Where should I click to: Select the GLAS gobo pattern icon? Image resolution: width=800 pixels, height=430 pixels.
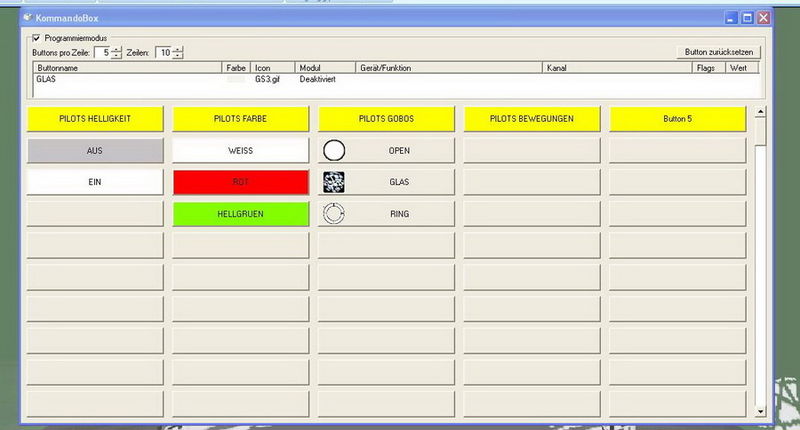[x=334, y=182]
